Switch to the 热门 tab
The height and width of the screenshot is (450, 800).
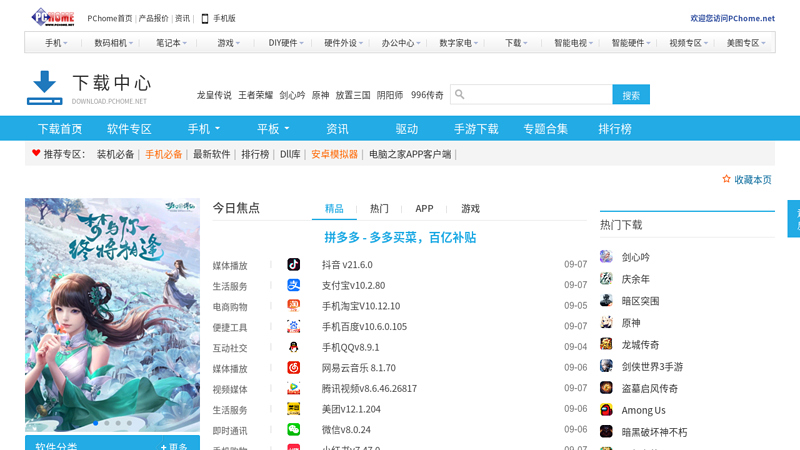pyautogui.click(x=379, y=208)
